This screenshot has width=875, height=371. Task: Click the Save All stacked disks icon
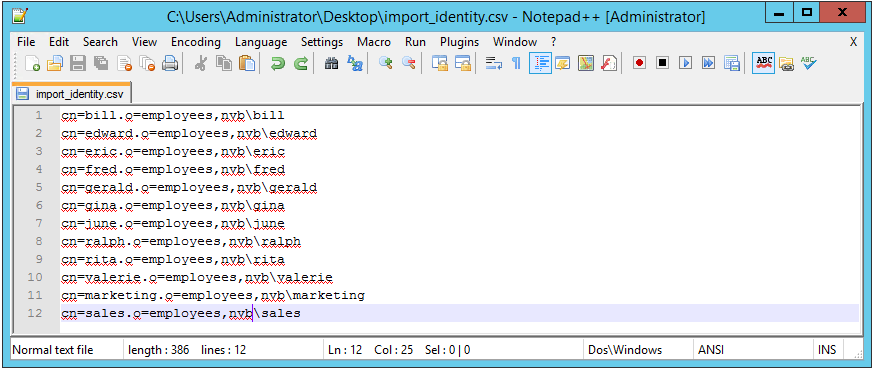tap(100, 63)
